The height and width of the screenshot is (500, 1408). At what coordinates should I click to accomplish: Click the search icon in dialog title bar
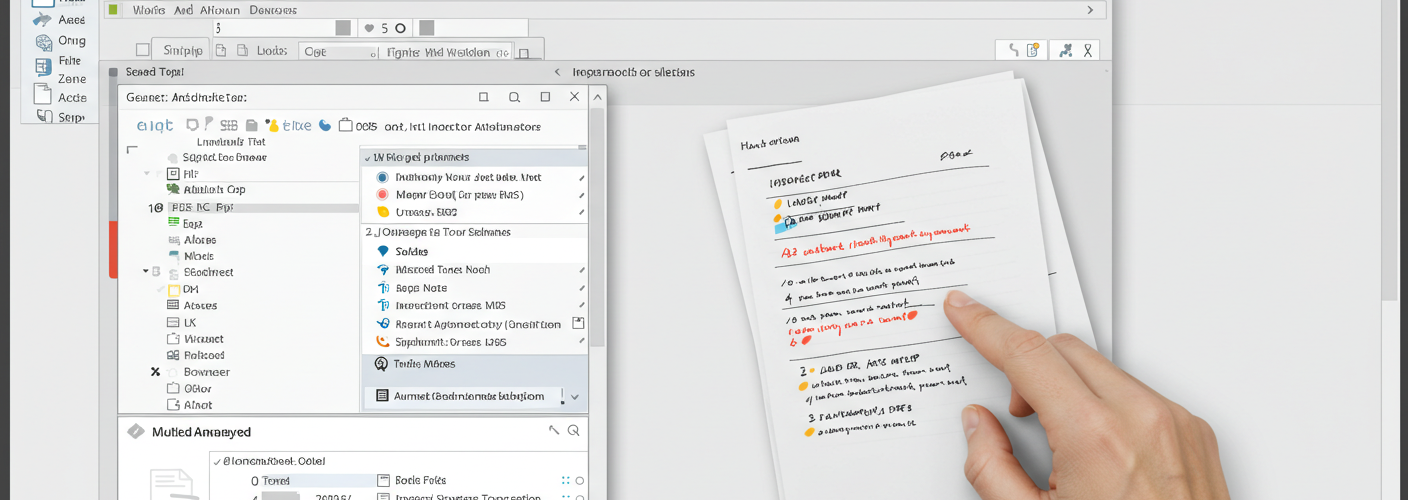[x=514, y=97]
